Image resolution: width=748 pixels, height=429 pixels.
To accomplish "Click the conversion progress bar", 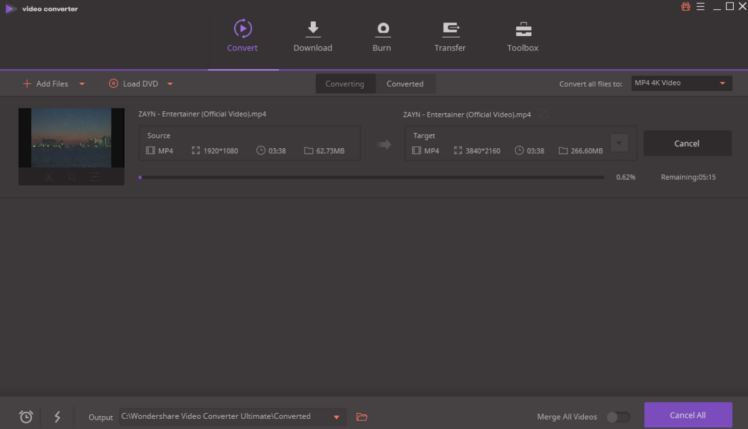I will point(371,177).
